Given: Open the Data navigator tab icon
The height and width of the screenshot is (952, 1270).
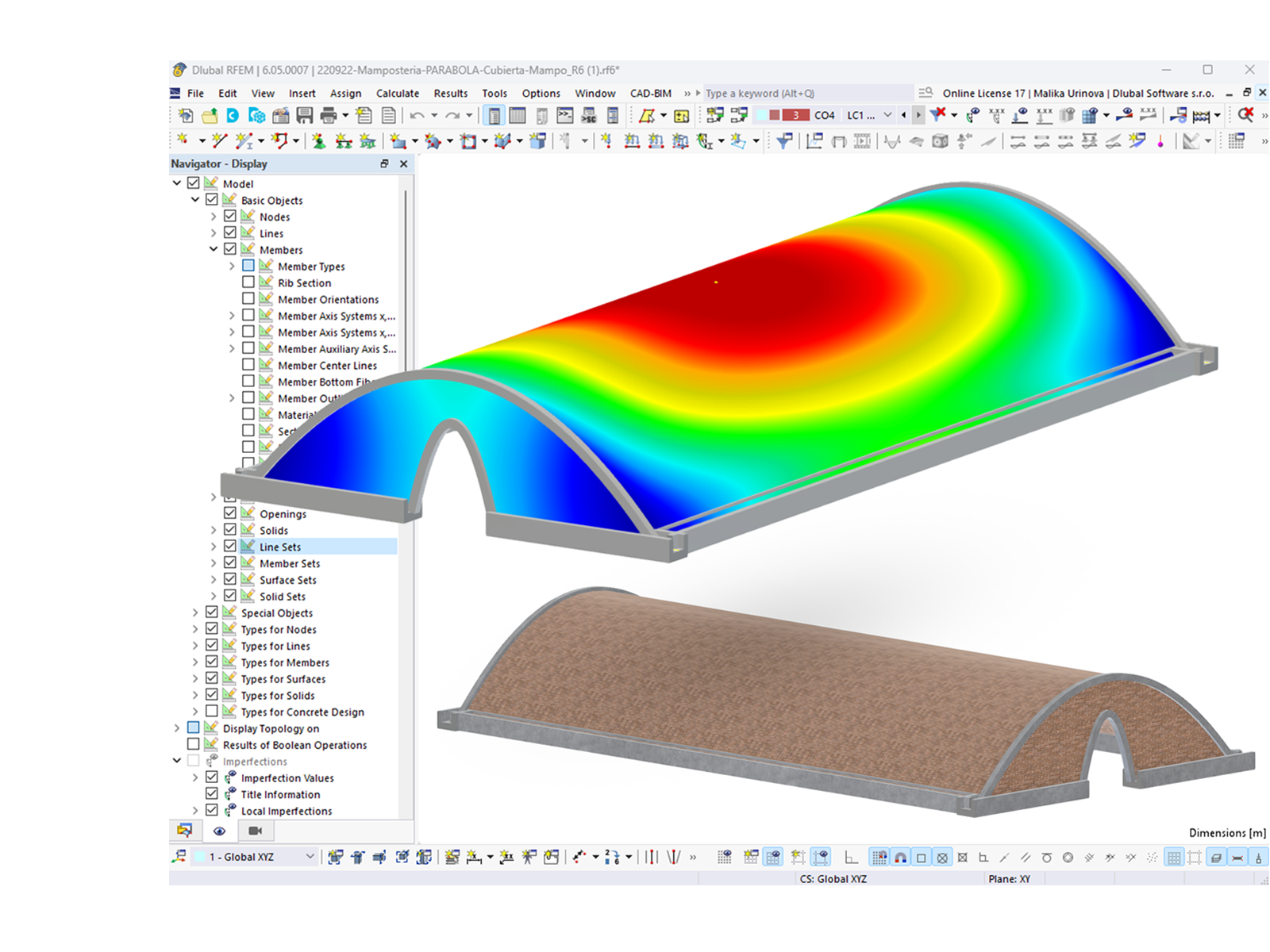Looking at the screenshot, I should tap(185, 831).
